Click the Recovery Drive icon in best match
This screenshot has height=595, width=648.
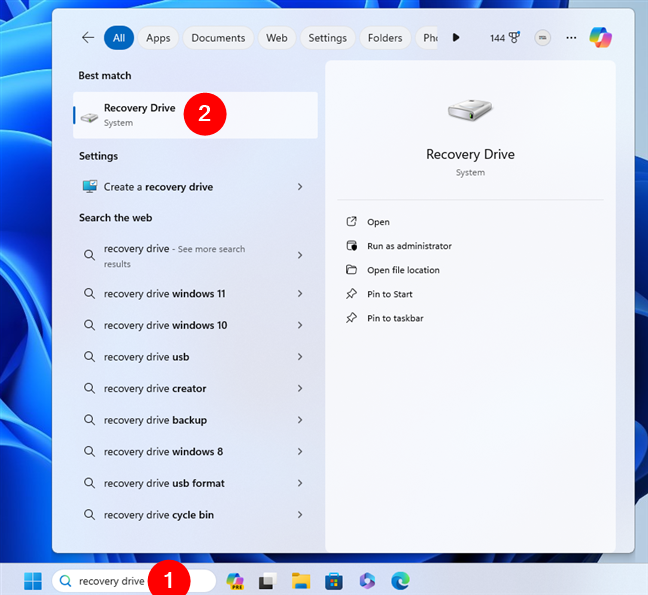click(x=89, y=118)
